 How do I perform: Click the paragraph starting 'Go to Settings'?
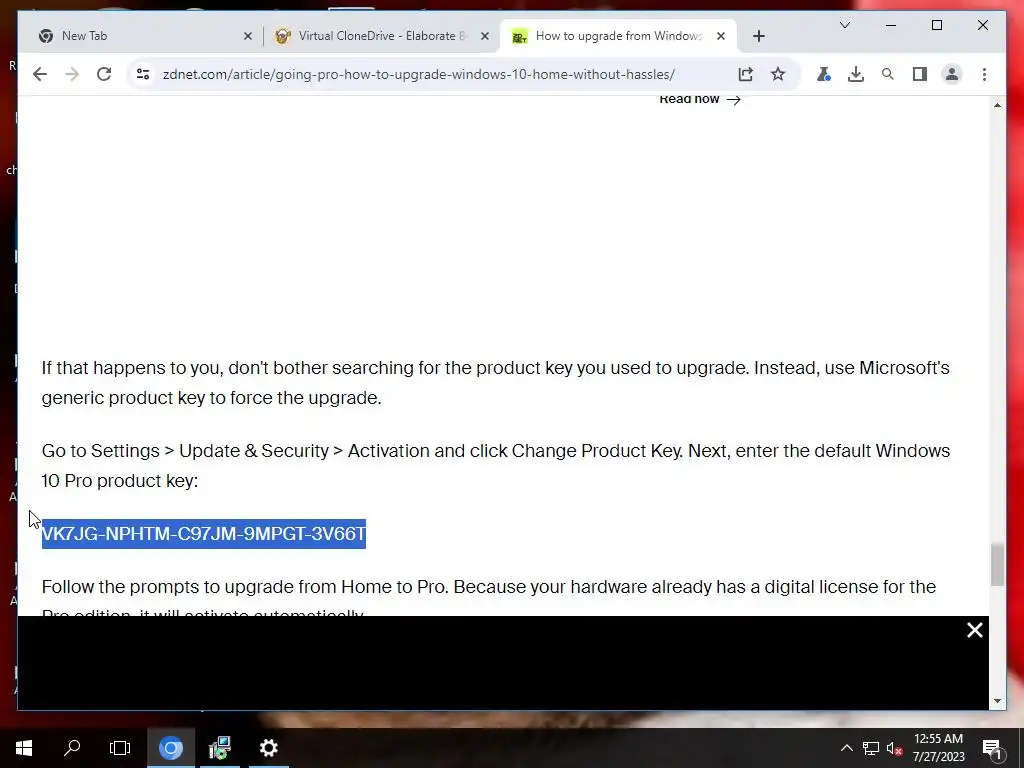[496, 466]
